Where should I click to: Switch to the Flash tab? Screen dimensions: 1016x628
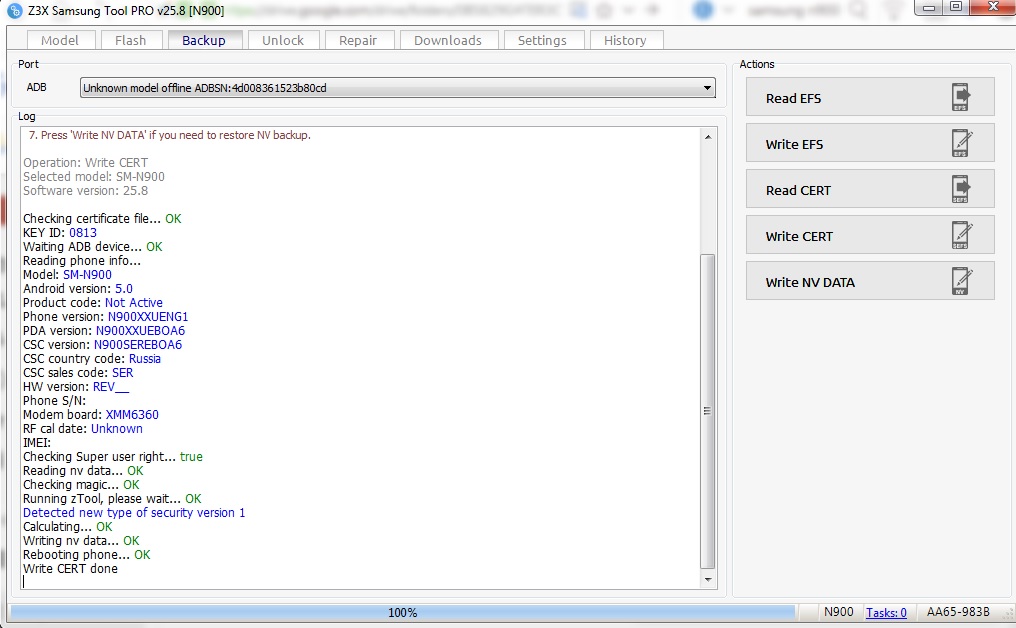(x=130, y=40)
